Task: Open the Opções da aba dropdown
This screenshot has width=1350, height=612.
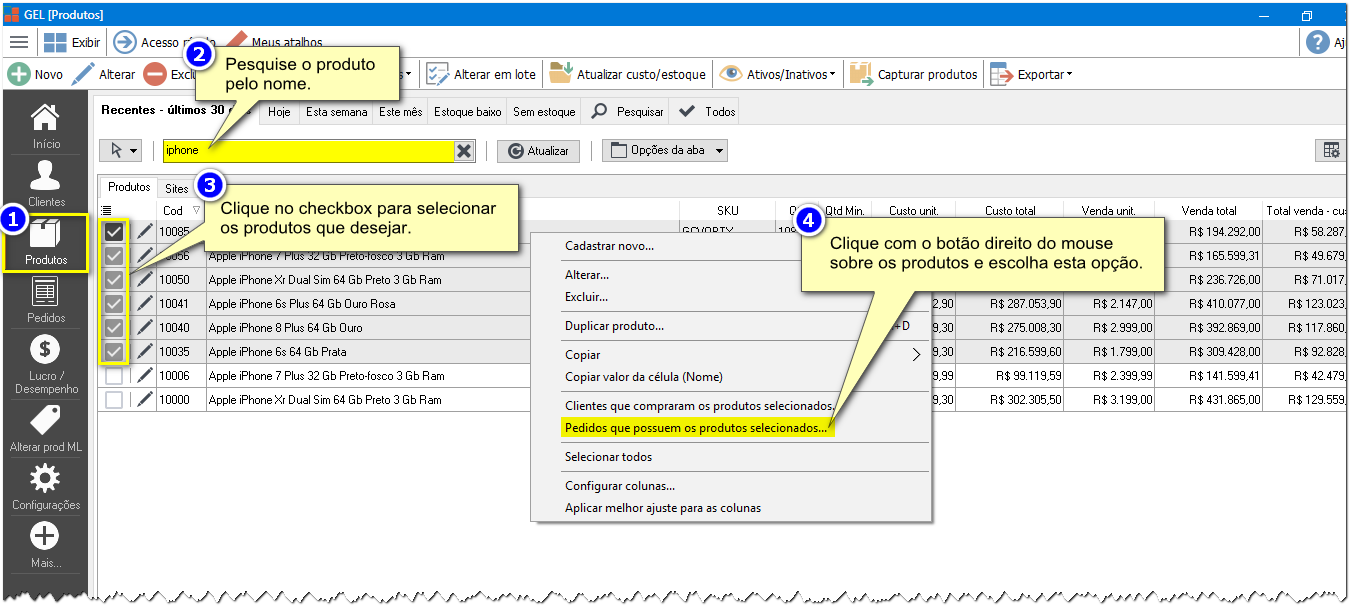Action: (x=665, y=150)
